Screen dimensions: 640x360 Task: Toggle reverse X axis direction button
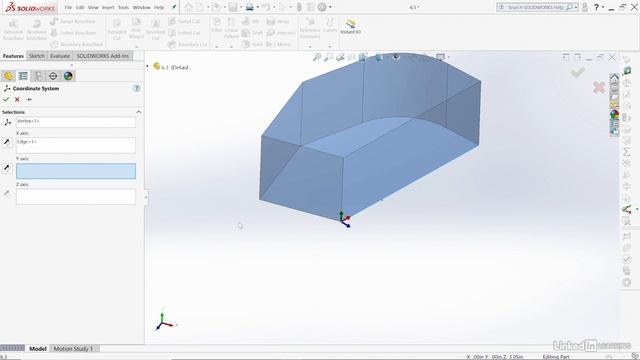point(7,142)
